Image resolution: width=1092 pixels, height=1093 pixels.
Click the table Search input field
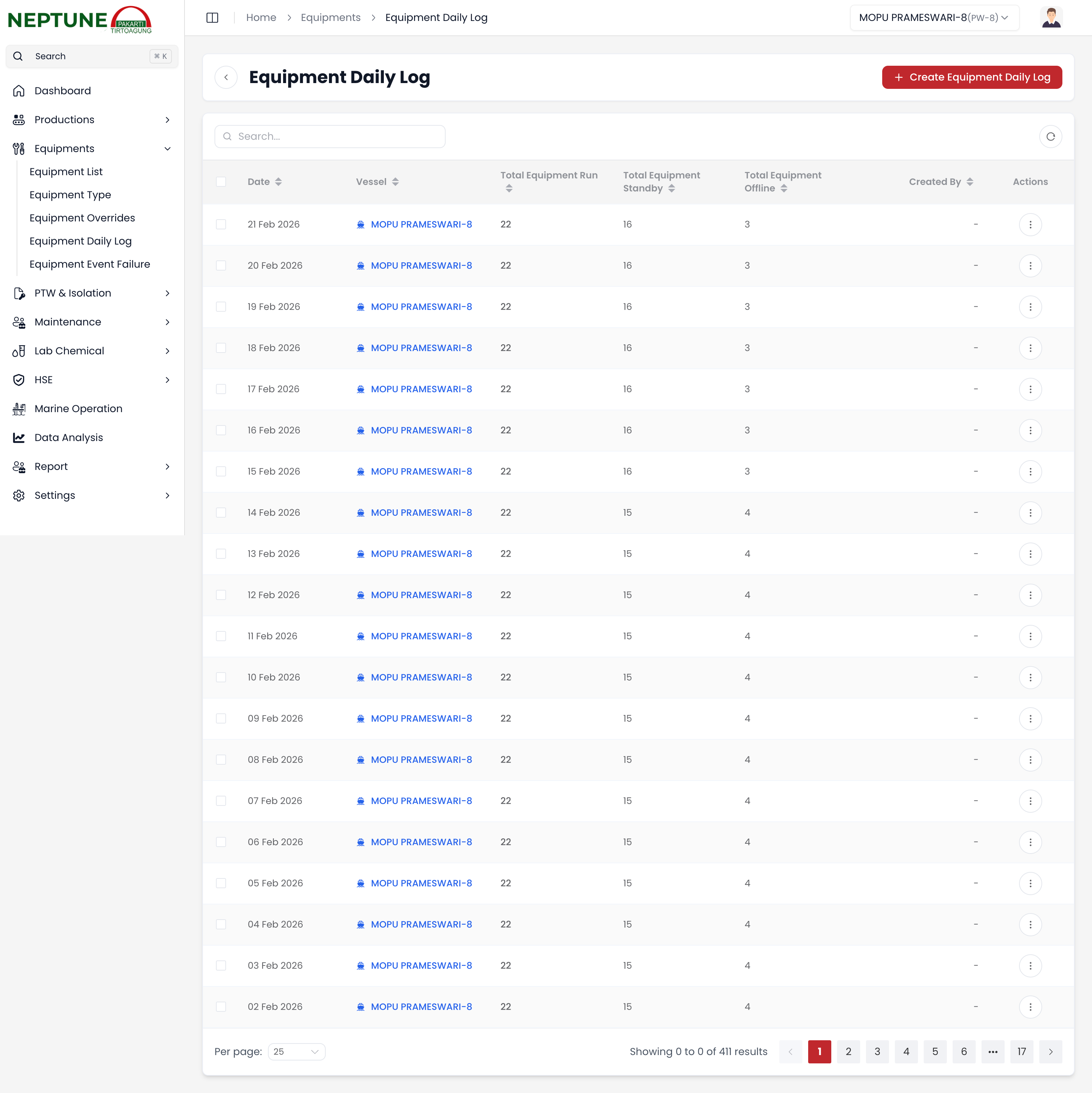[x=330, y=136]
